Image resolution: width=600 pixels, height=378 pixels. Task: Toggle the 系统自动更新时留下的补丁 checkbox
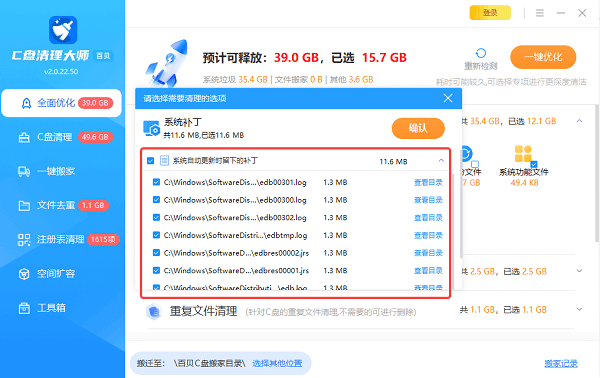[x=150, y=161]
